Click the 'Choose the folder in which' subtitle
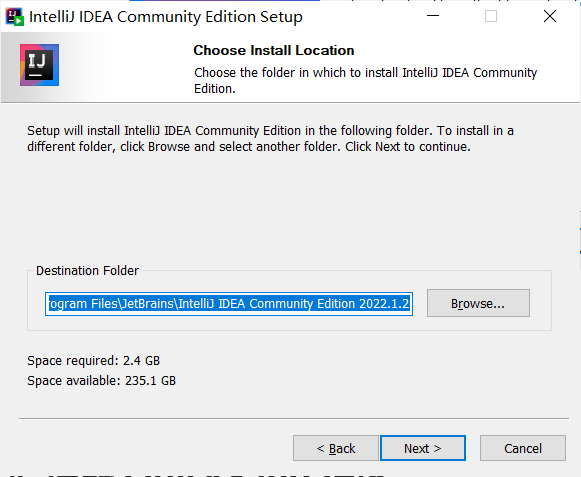 click(365, 80)
